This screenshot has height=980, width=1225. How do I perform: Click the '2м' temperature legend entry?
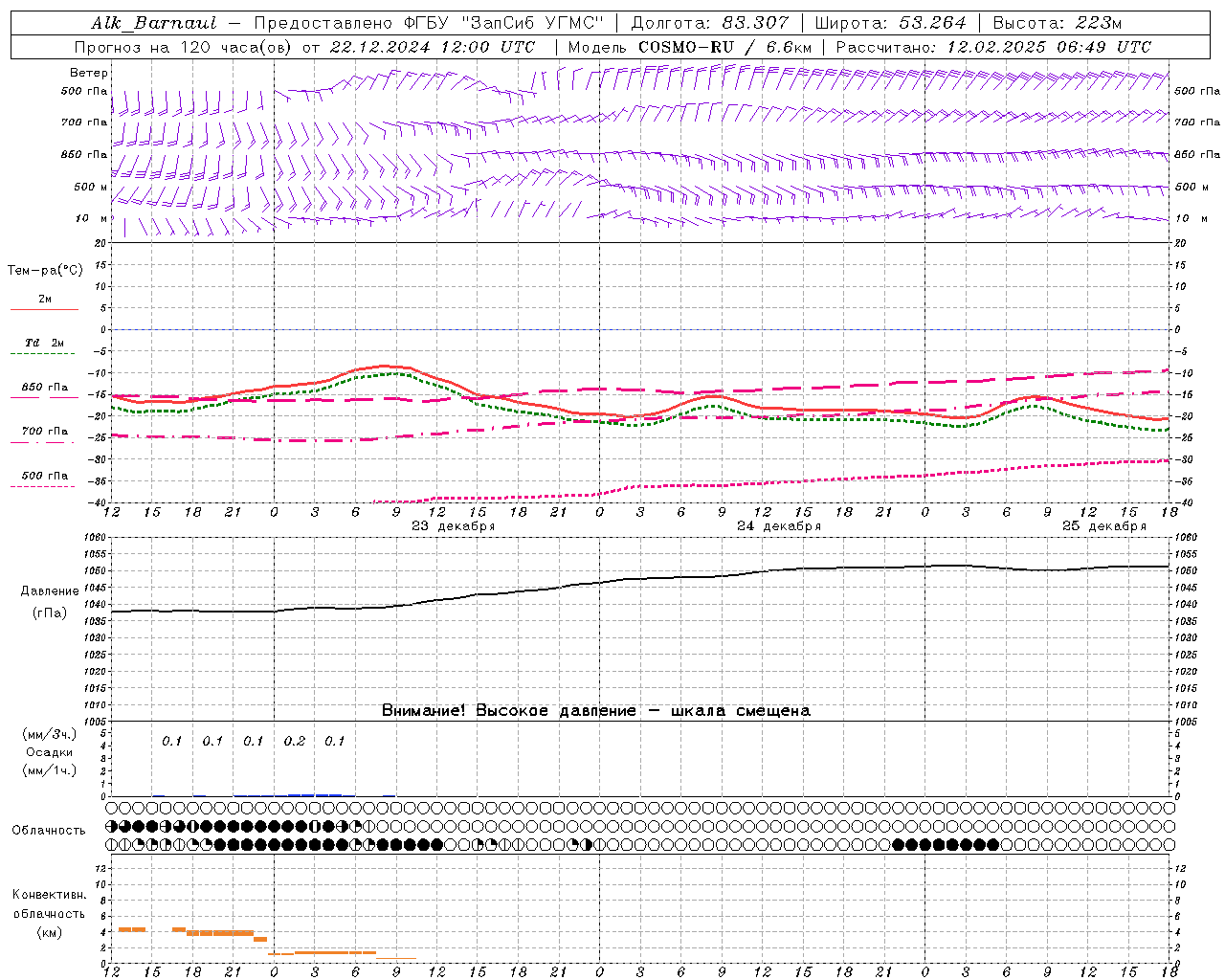[44, 299]
